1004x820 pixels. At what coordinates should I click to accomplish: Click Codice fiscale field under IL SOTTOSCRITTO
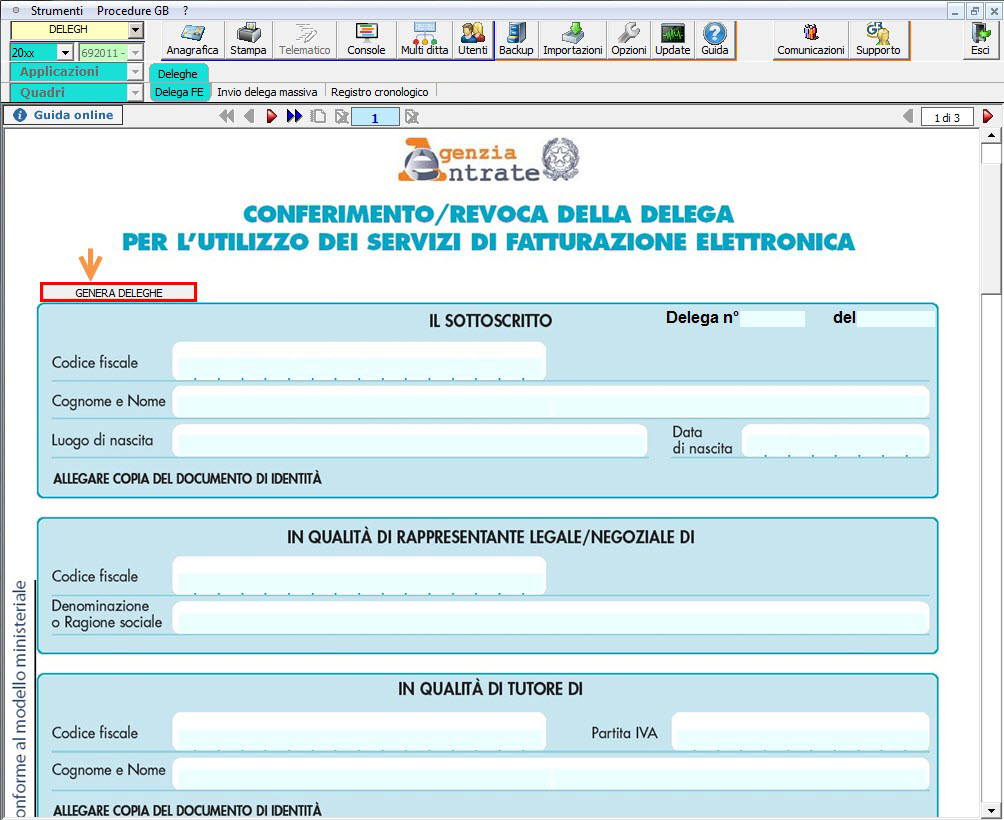tap(359, 361)
